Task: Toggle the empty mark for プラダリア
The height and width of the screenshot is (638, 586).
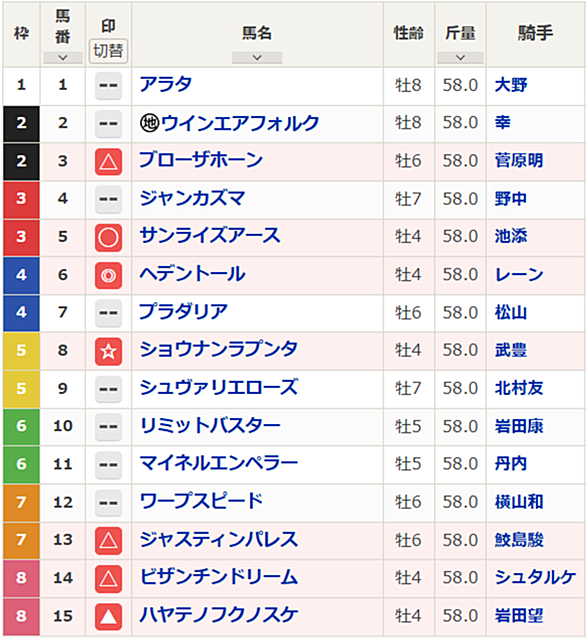Action: pyautogui.click(x=108, y=313)
